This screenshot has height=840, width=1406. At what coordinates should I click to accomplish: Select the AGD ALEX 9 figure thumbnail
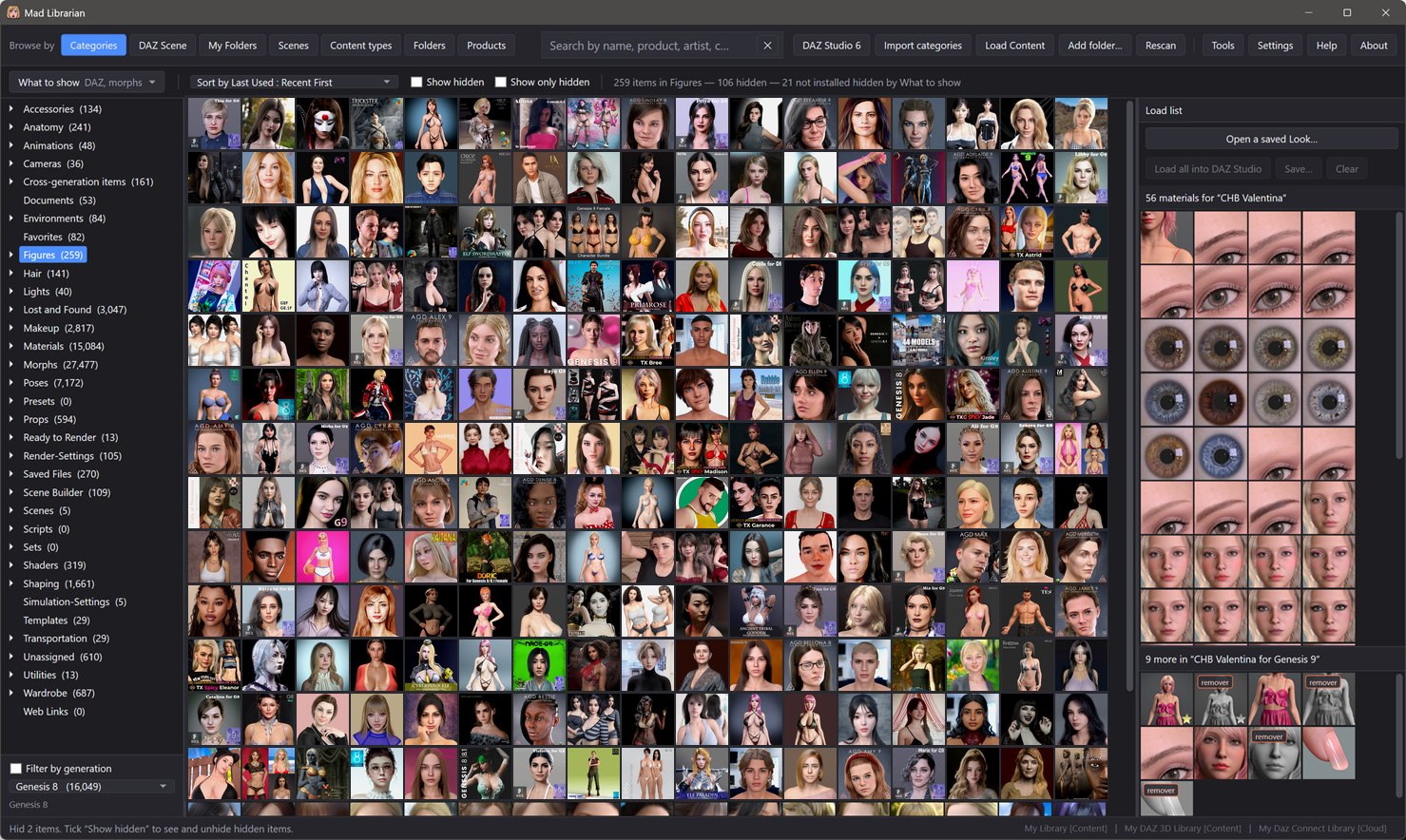[x=431, y=340]
